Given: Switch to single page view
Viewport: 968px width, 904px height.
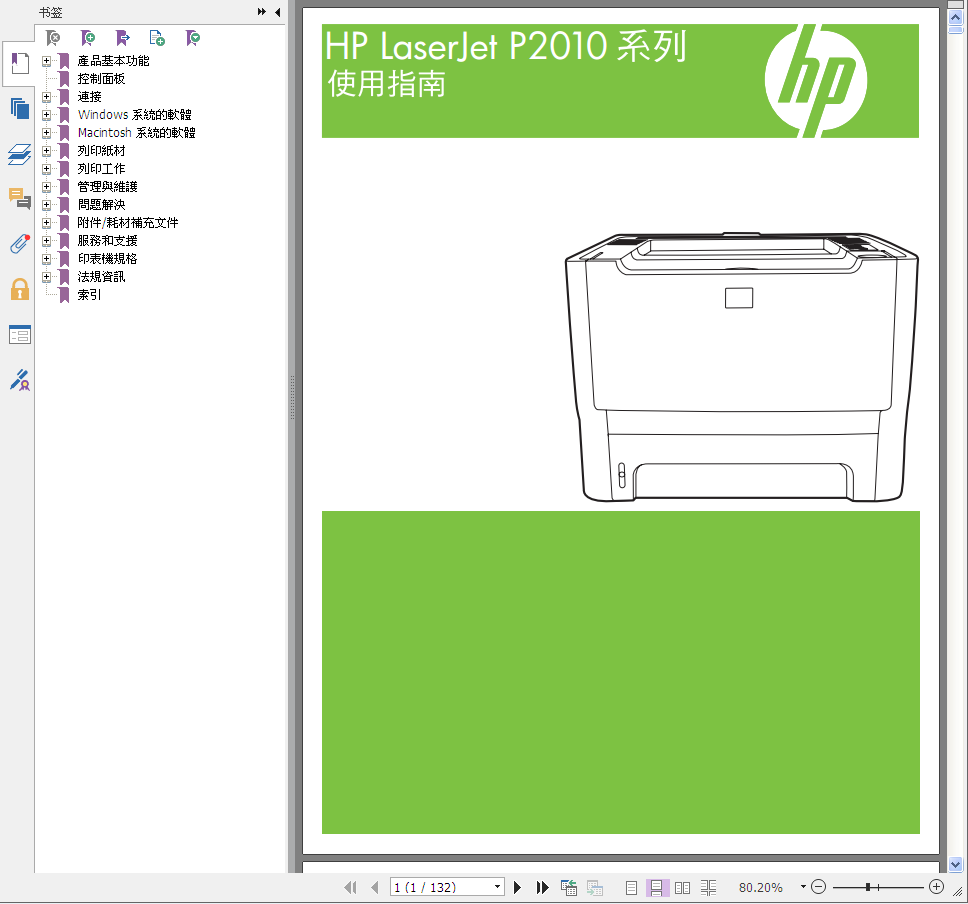Looking at the screenshot, I should pyautogui.click(x=631, y=888).
